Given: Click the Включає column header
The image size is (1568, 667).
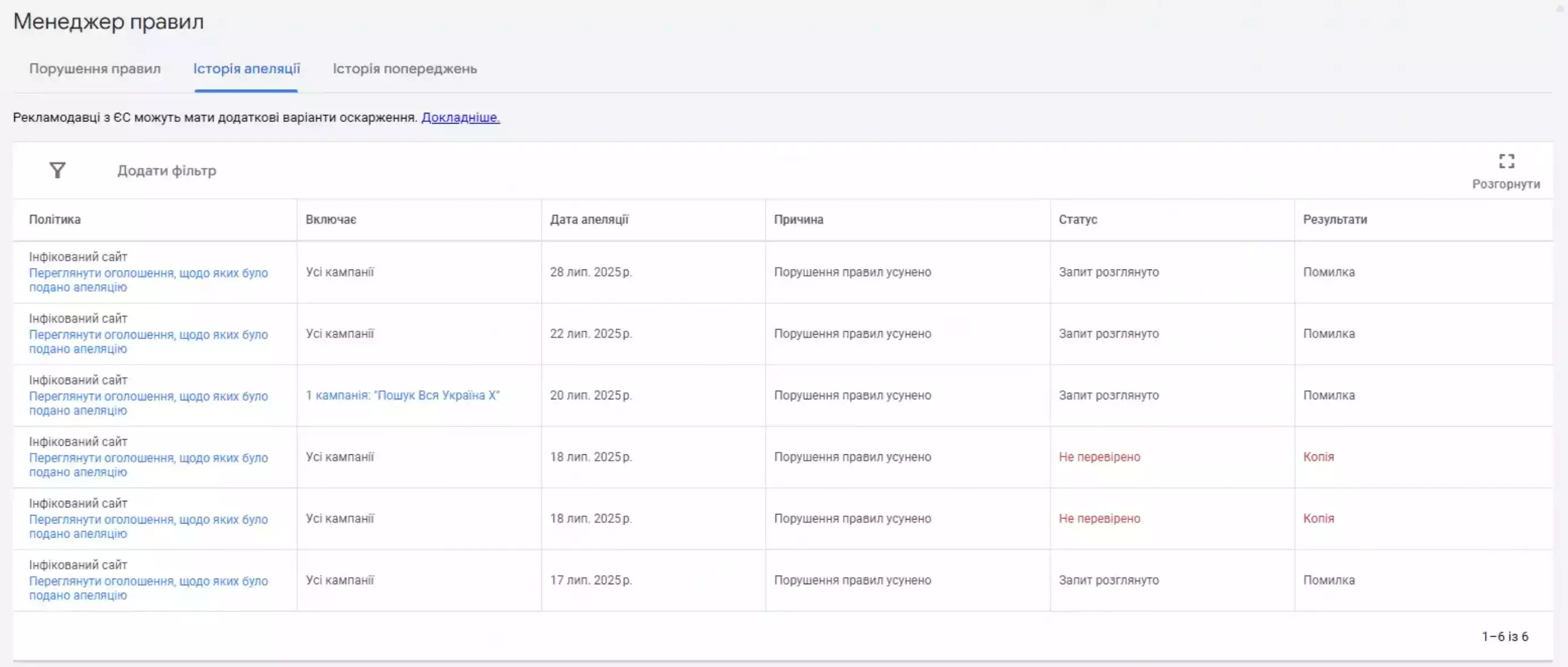Looking at the screenshot, I should [331, 219].
